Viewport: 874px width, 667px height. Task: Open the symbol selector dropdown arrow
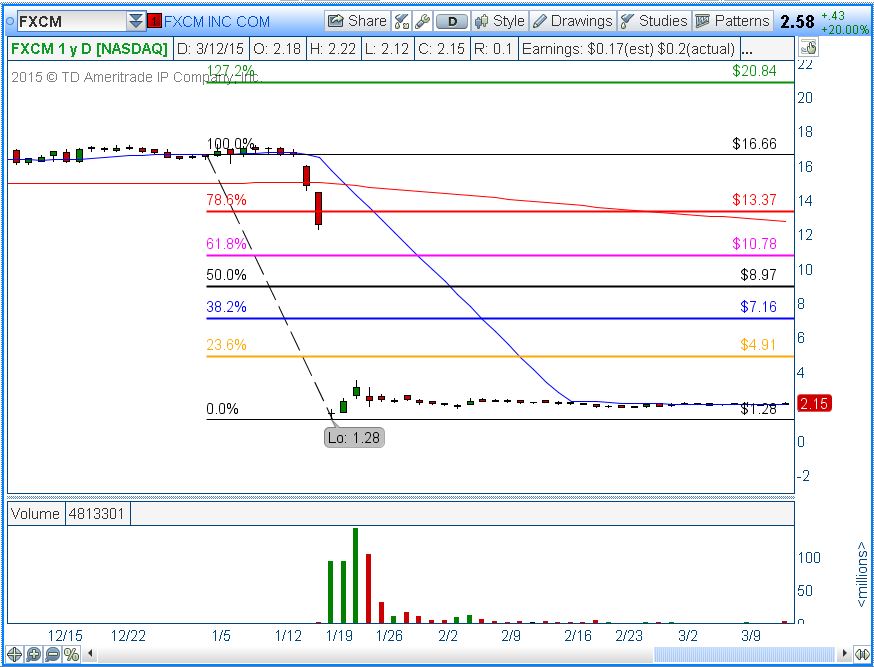[x=136, y=21]
